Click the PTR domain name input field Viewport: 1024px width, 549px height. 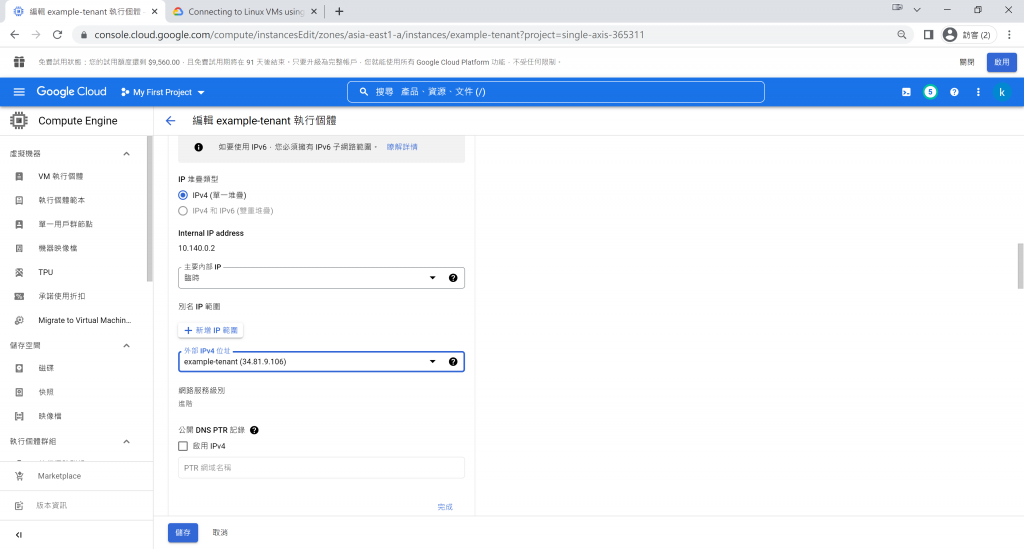pos(321,467)
